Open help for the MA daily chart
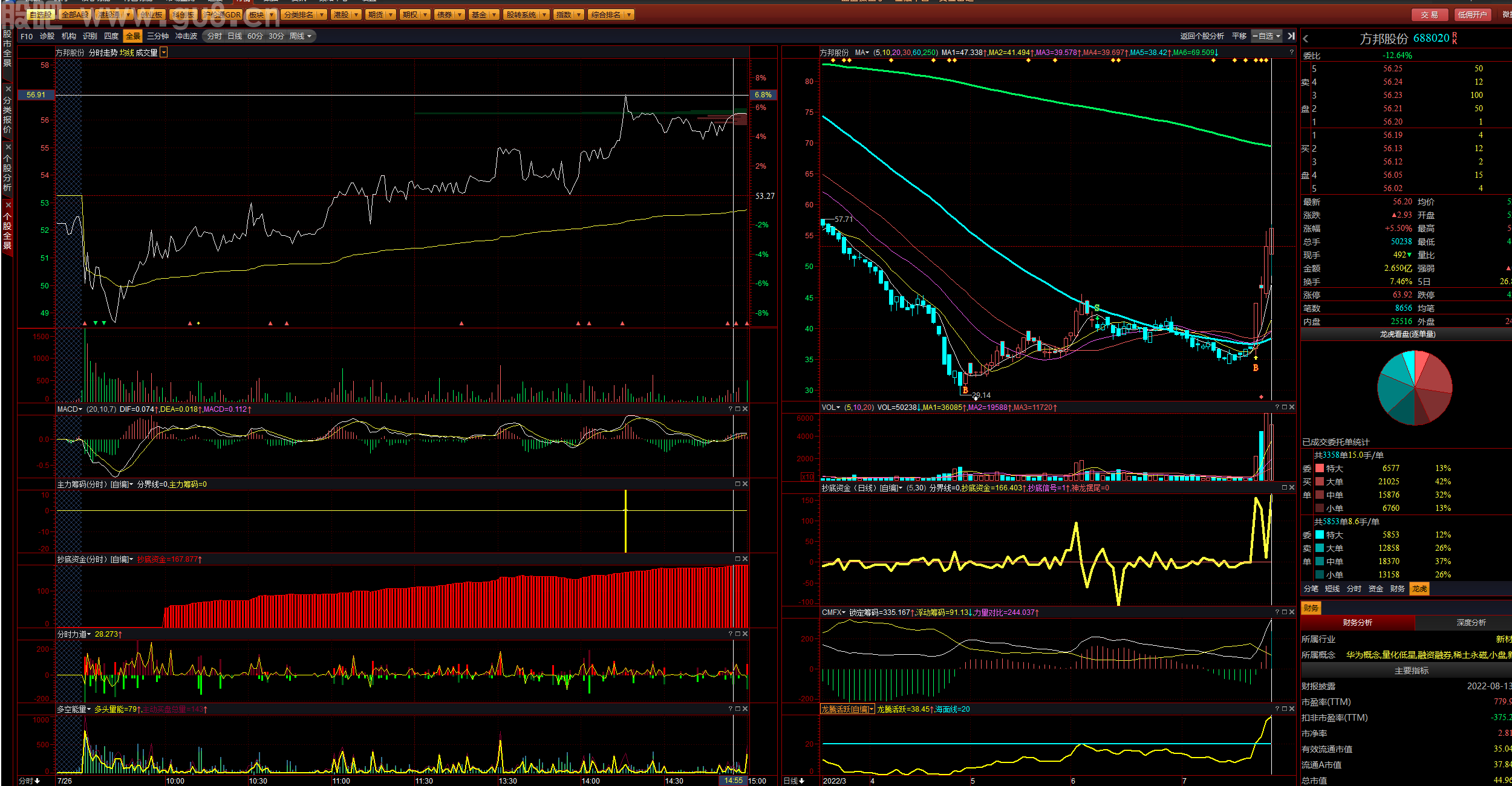1512x786 pixels. click(x=1292, y=53)
